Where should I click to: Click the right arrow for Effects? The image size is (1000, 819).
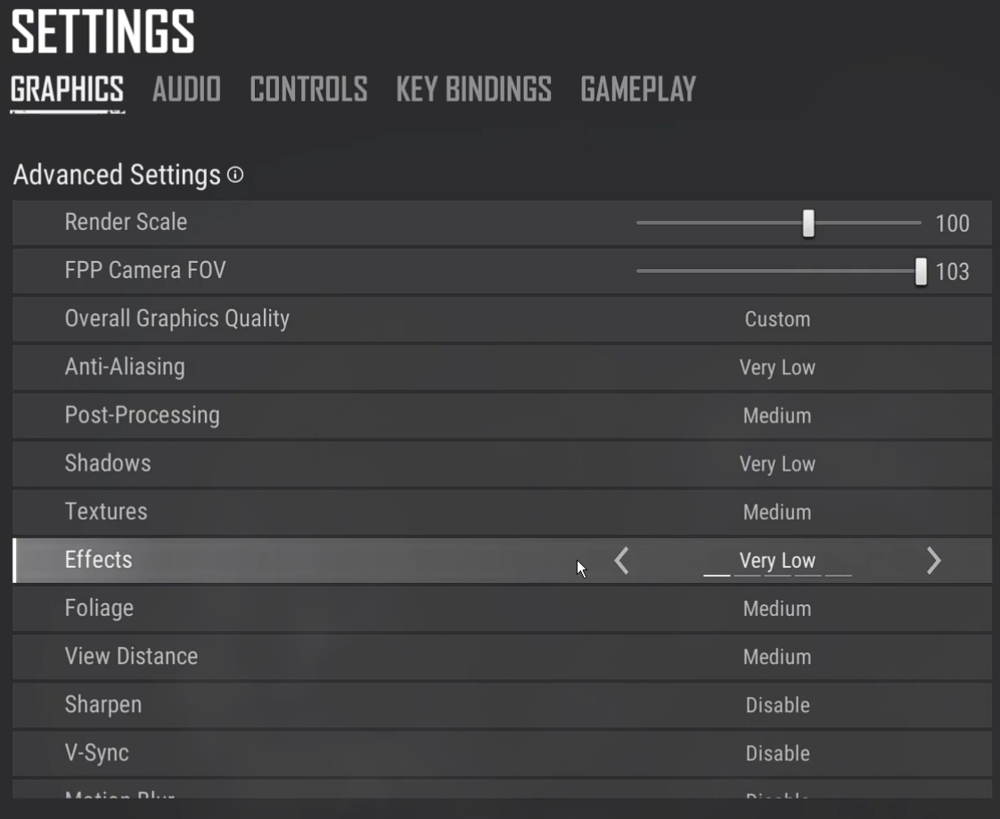933,561
